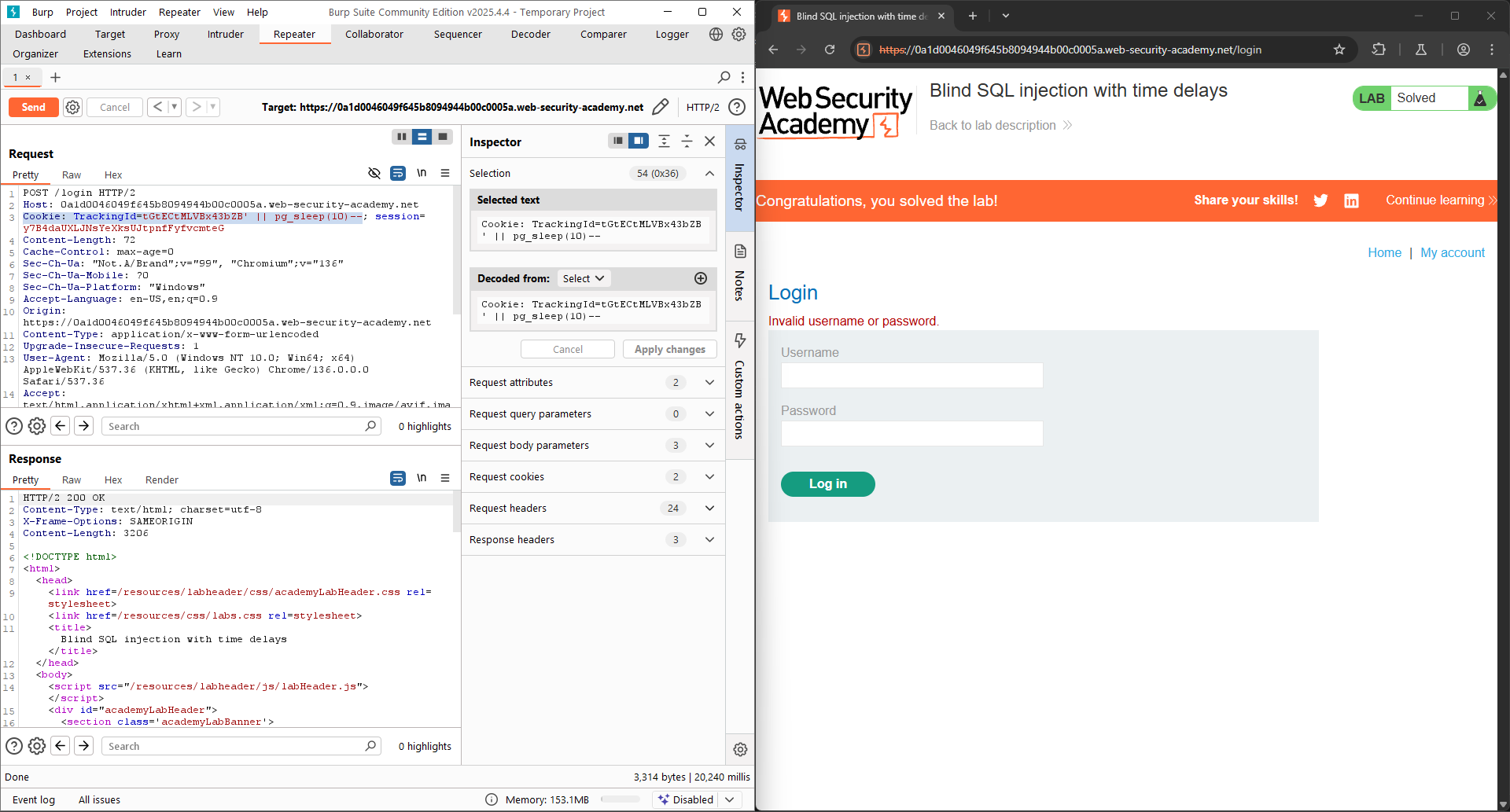Viewport: 1510px width, 812px height.
Task: Open response search settings gear
Action: tap(37, 746)
